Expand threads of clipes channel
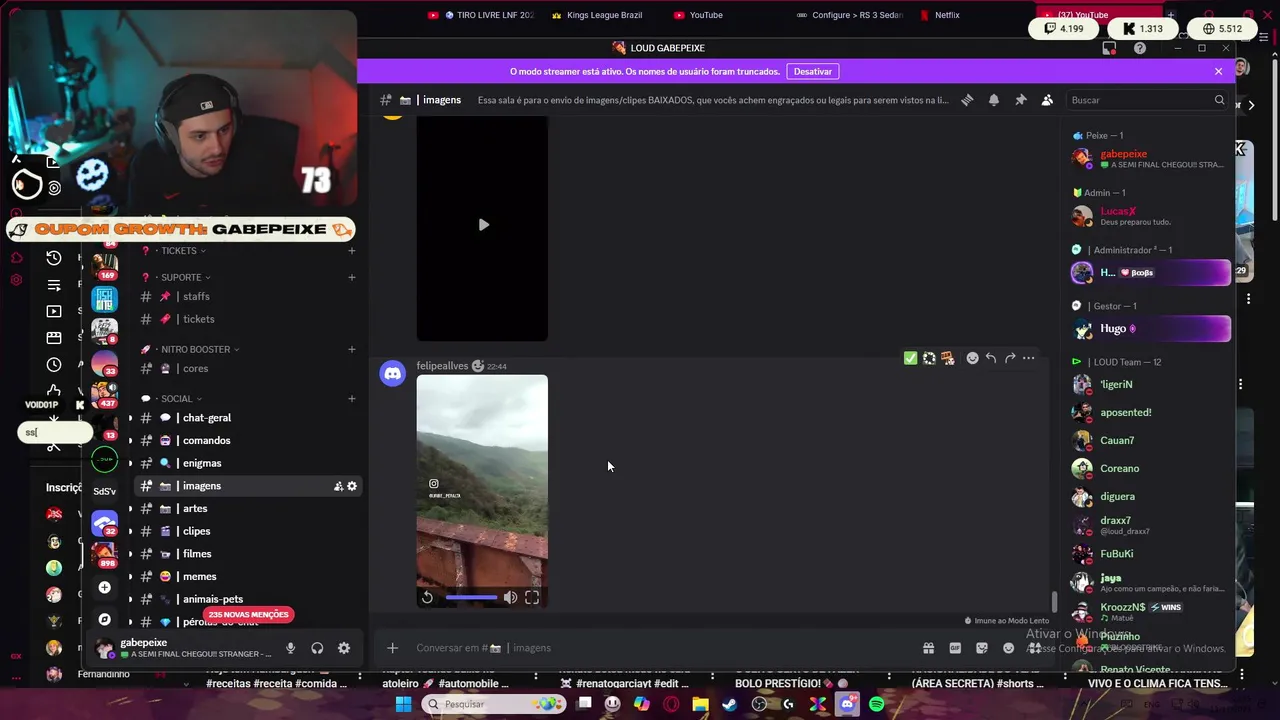Image resolution: width=1280 pixels, height=720 pixels. (x=130, y=531)
